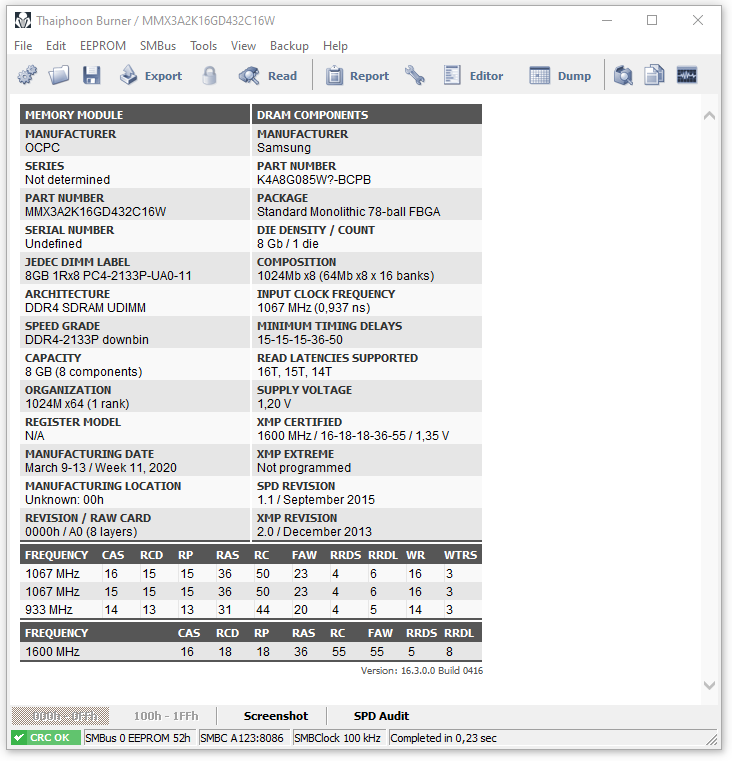
Task: Open the Edit menu
Action: coord(56,46)
